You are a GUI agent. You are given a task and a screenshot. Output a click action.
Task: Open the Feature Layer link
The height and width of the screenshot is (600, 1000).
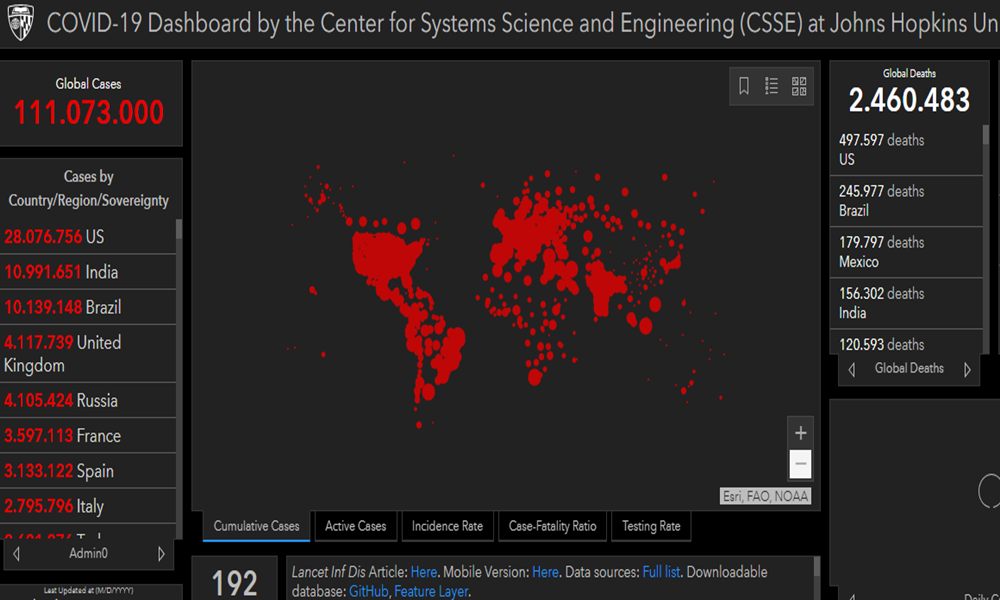[x=430, y=592]
